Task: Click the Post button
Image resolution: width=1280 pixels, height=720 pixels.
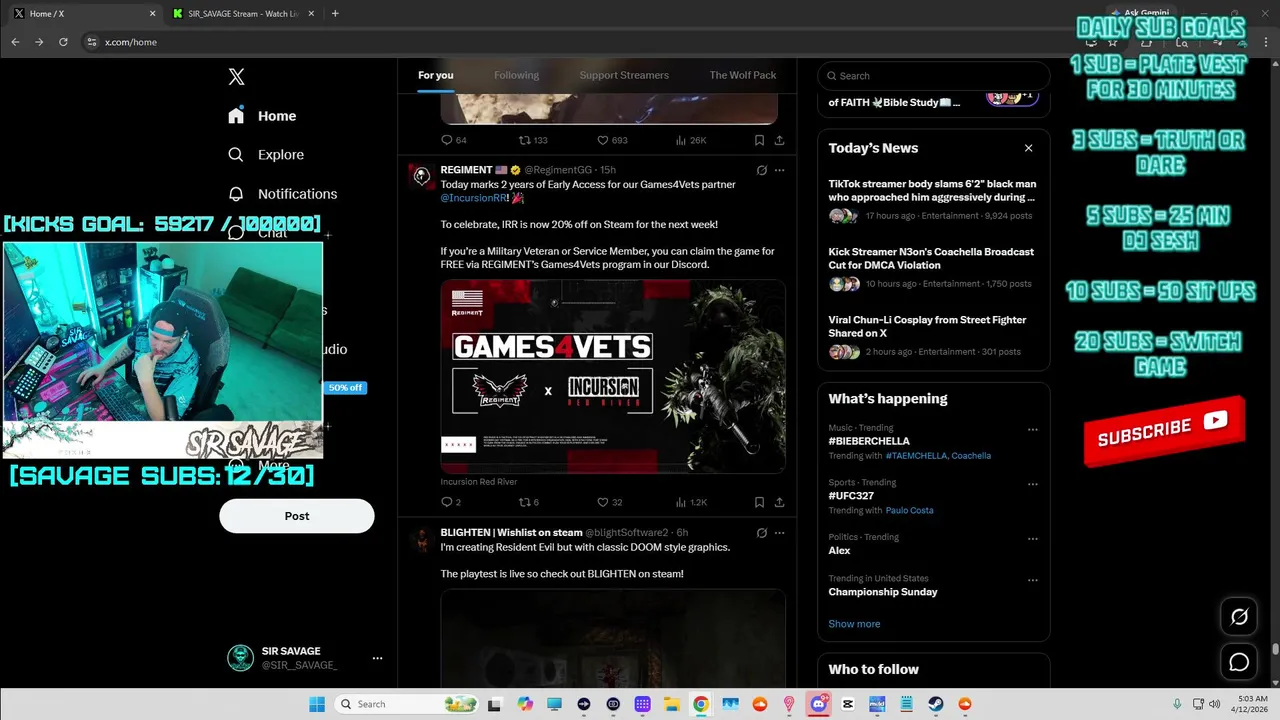Action: [297, 516]
